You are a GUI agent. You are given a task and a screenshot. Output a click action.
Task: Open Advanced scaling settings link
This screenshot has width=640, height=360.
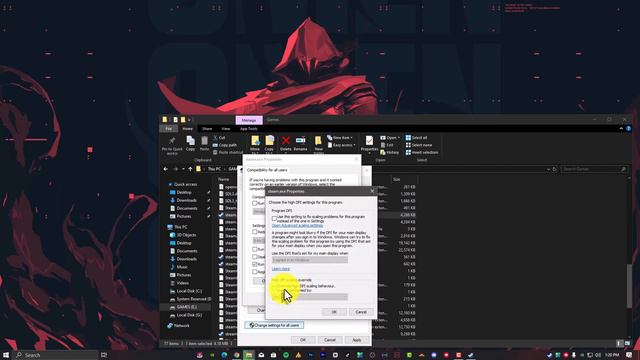(x=297, y=226)
